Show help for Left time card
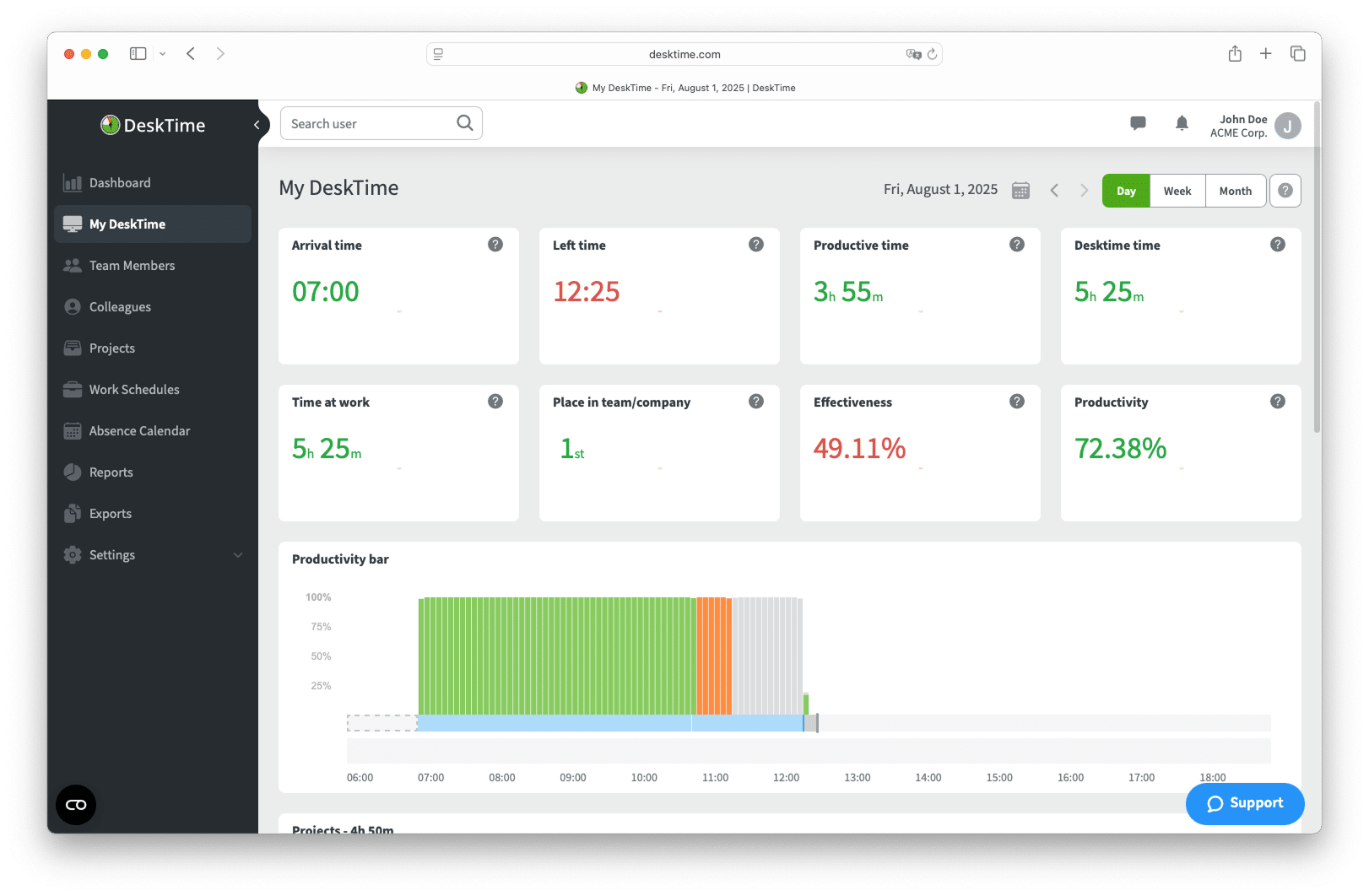This screenshot has width=1369, height=896. pos(756,245)
